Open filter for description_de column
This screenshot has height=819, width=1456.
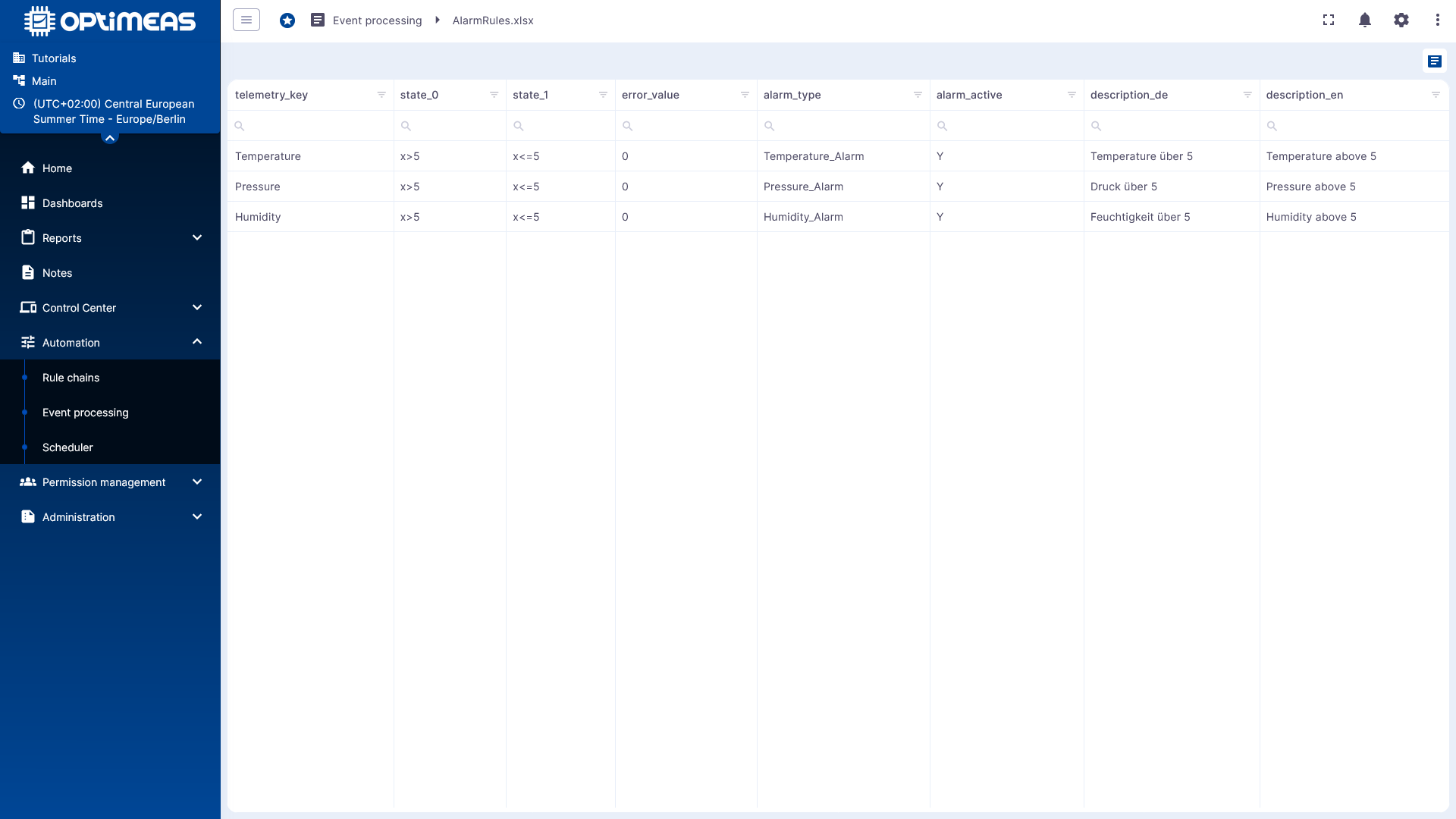1247,95
